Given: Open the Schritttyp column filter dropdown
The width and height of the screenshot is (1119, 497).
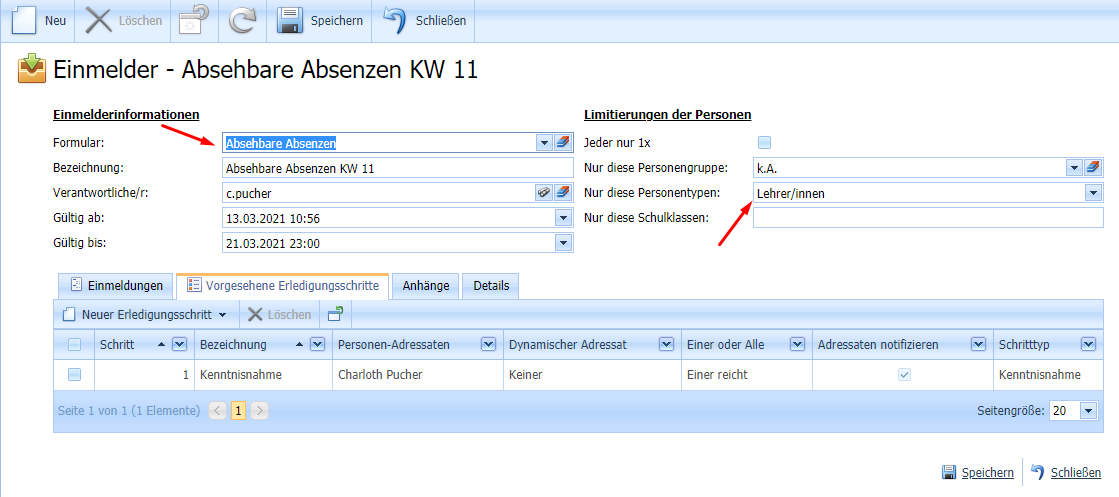Looking at the screenshot, I should click(1088, 345).
